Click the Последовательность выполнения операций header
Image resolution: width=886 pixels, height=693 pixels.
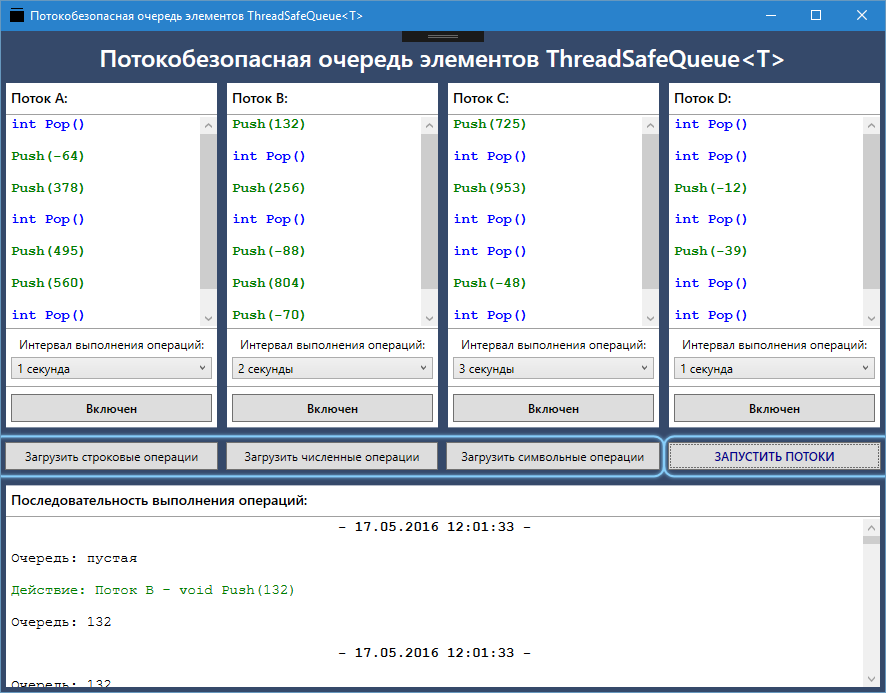159,500
